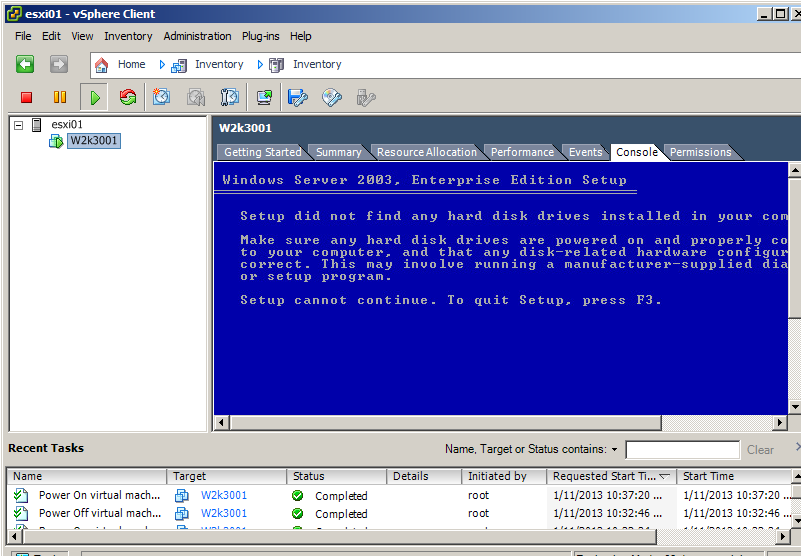This screenshot has width=802, height=557.
Task: Suspend the VM with the pause icon
Action: click(x=60, y=97)
